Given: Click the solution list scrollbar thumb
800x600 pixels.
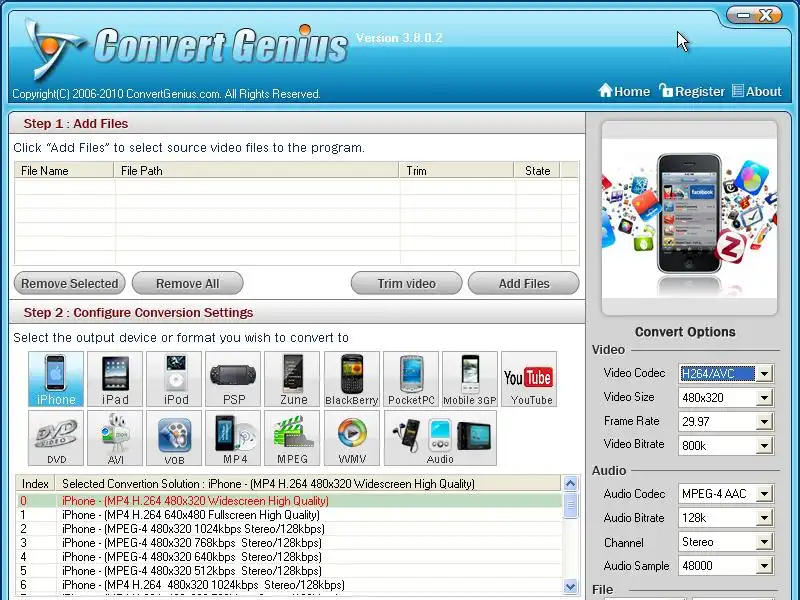Looking at the screenshot, I should 570,505.
